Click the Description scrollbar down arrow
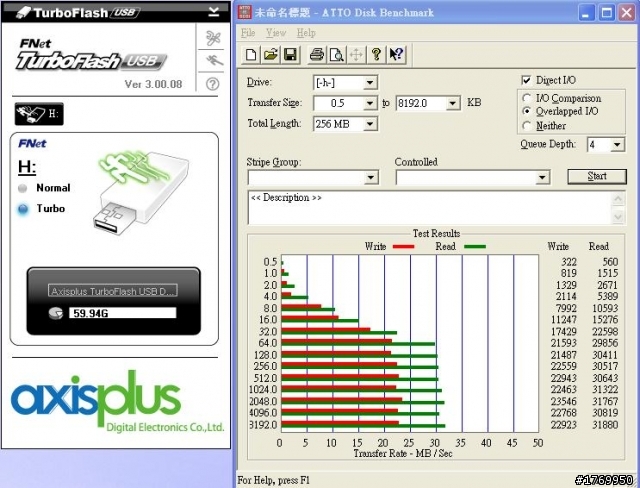 point(618,216)
